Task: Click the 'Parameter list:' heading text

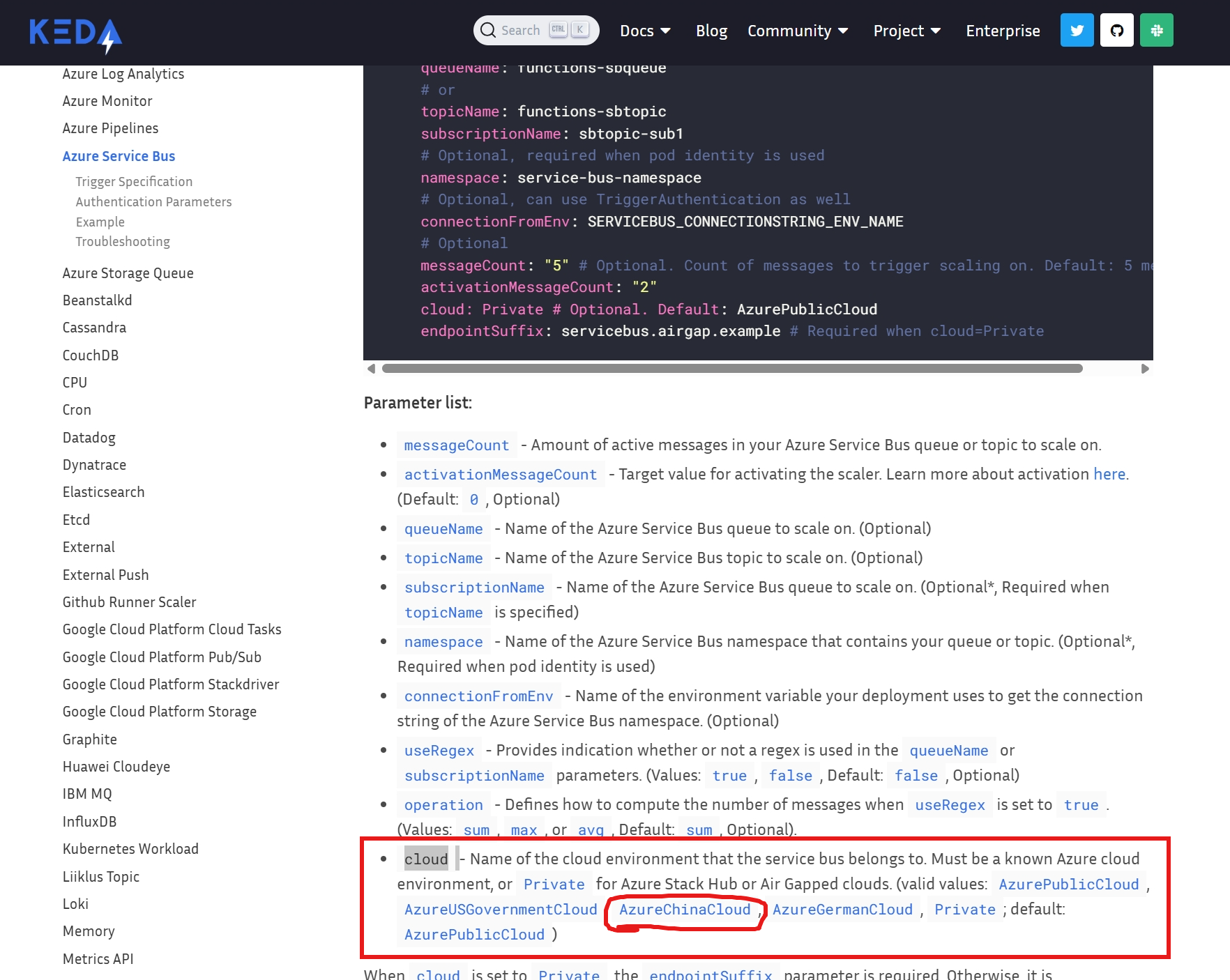Action: pyautogui.click(x=418, y=403)
